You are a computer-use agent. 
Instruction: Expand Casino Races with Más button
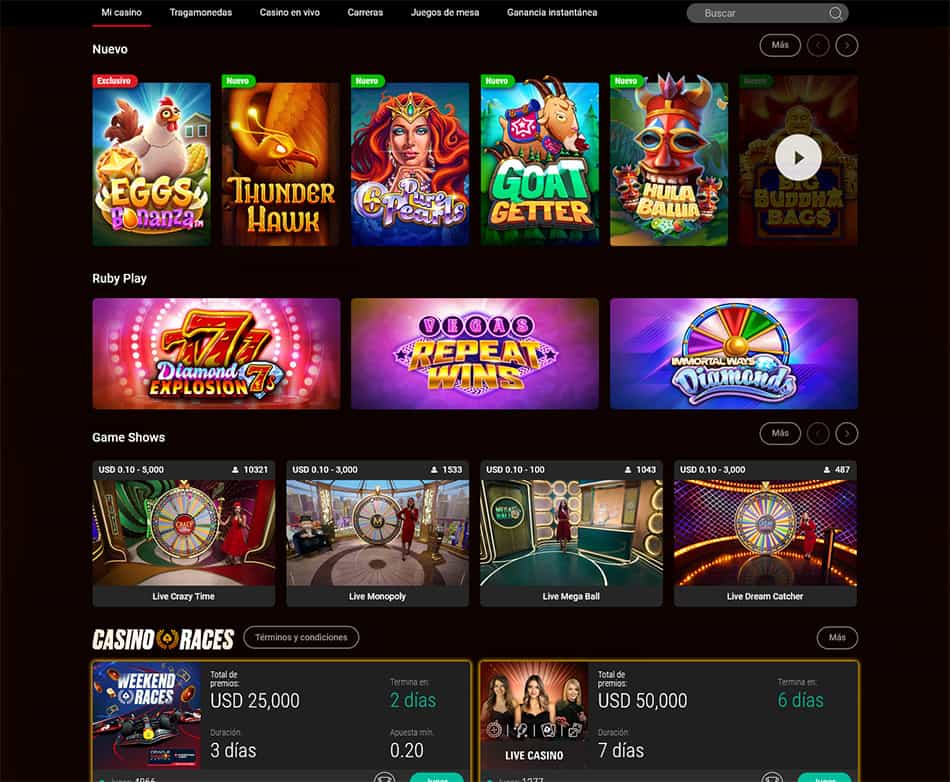(837, 637)
